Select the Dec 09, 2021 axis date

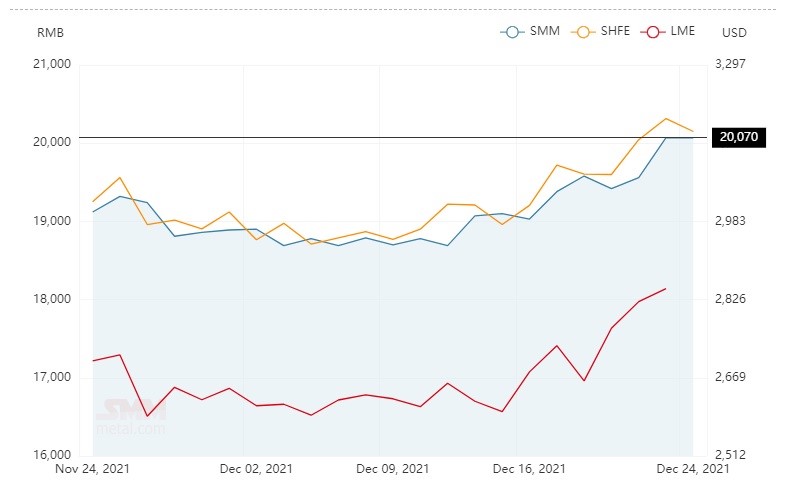tap(392, 469)
